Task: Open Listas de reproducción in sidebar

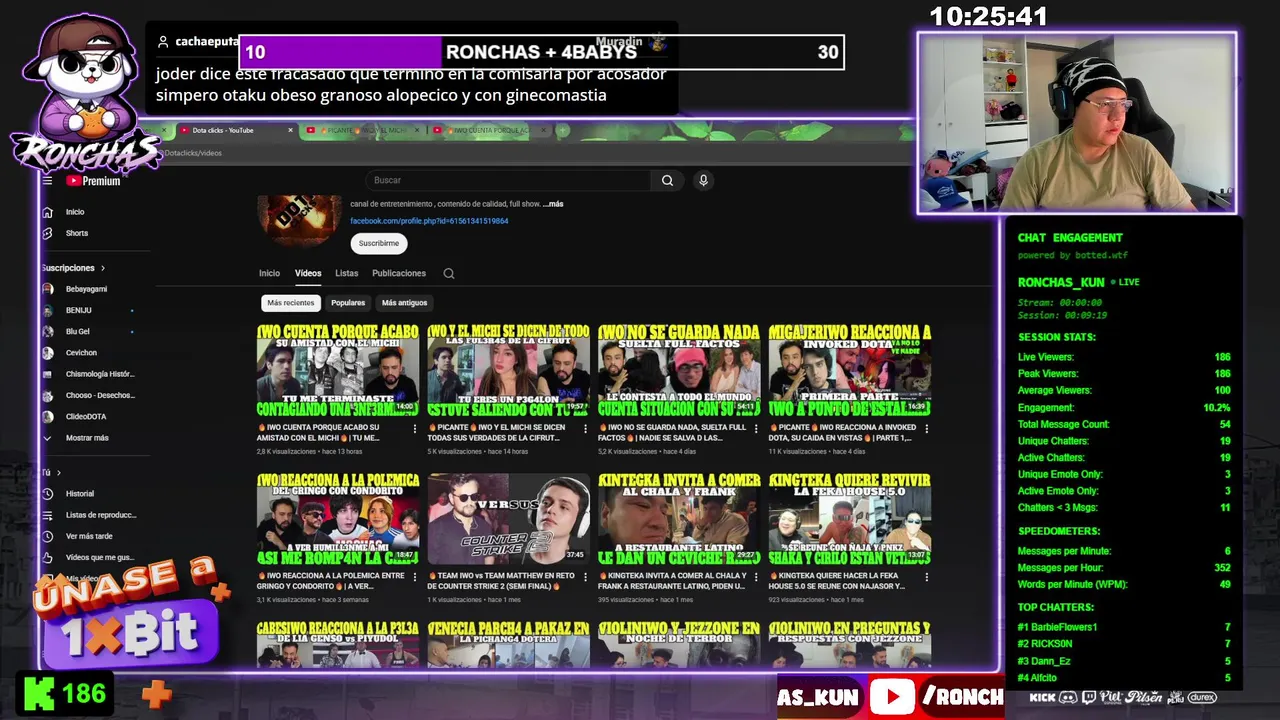Action: tap(100, 515)
